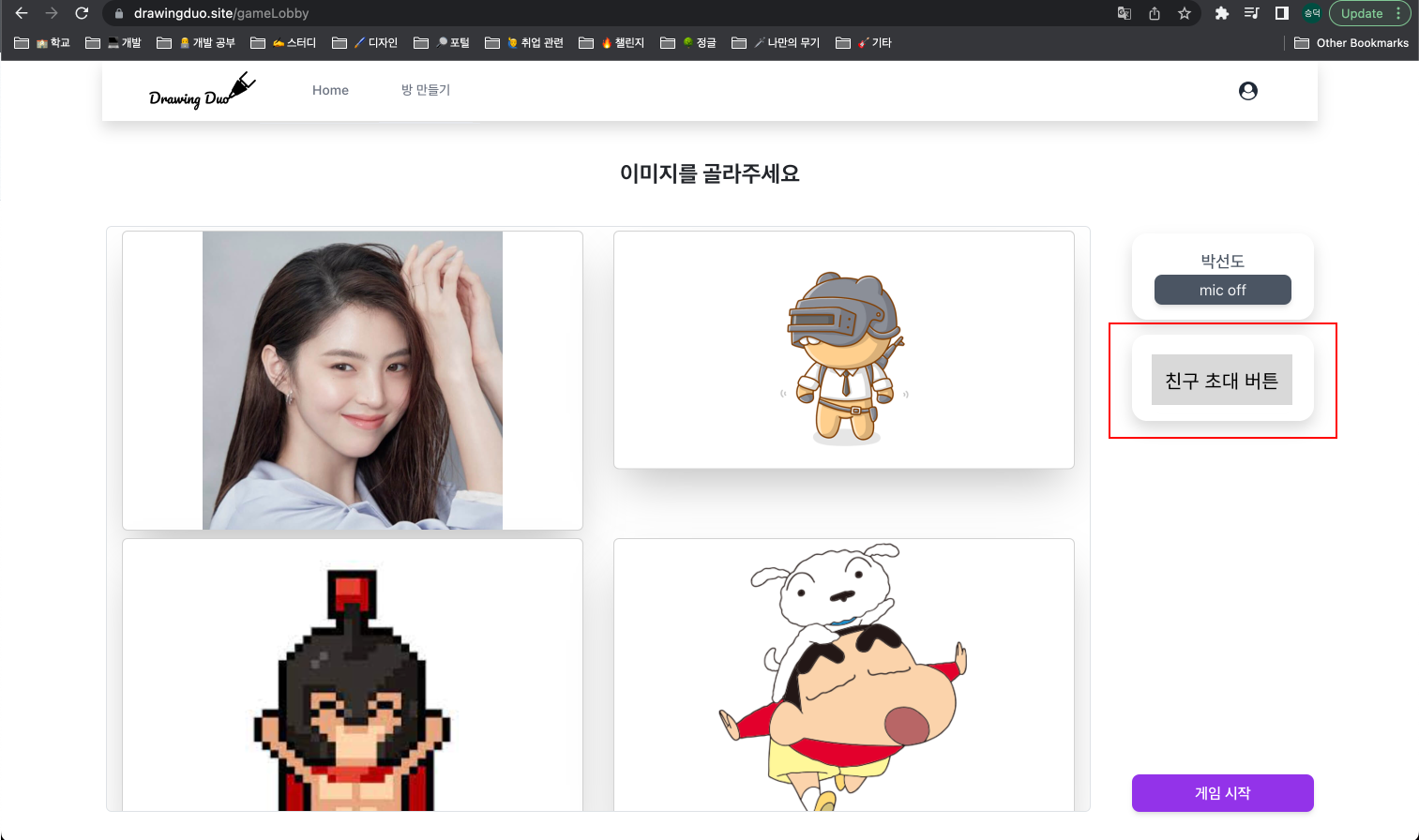Image resolution: width=1419 pixels, height=840 pixels.
Task: Open the browser extensions puzzle icon
Action: (1221, 14)
